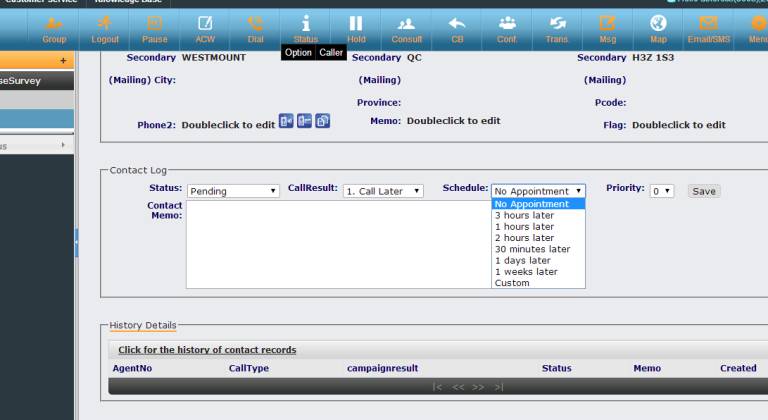
Task: Open the Status dropdown showing Pending
Action: [233, 191]
